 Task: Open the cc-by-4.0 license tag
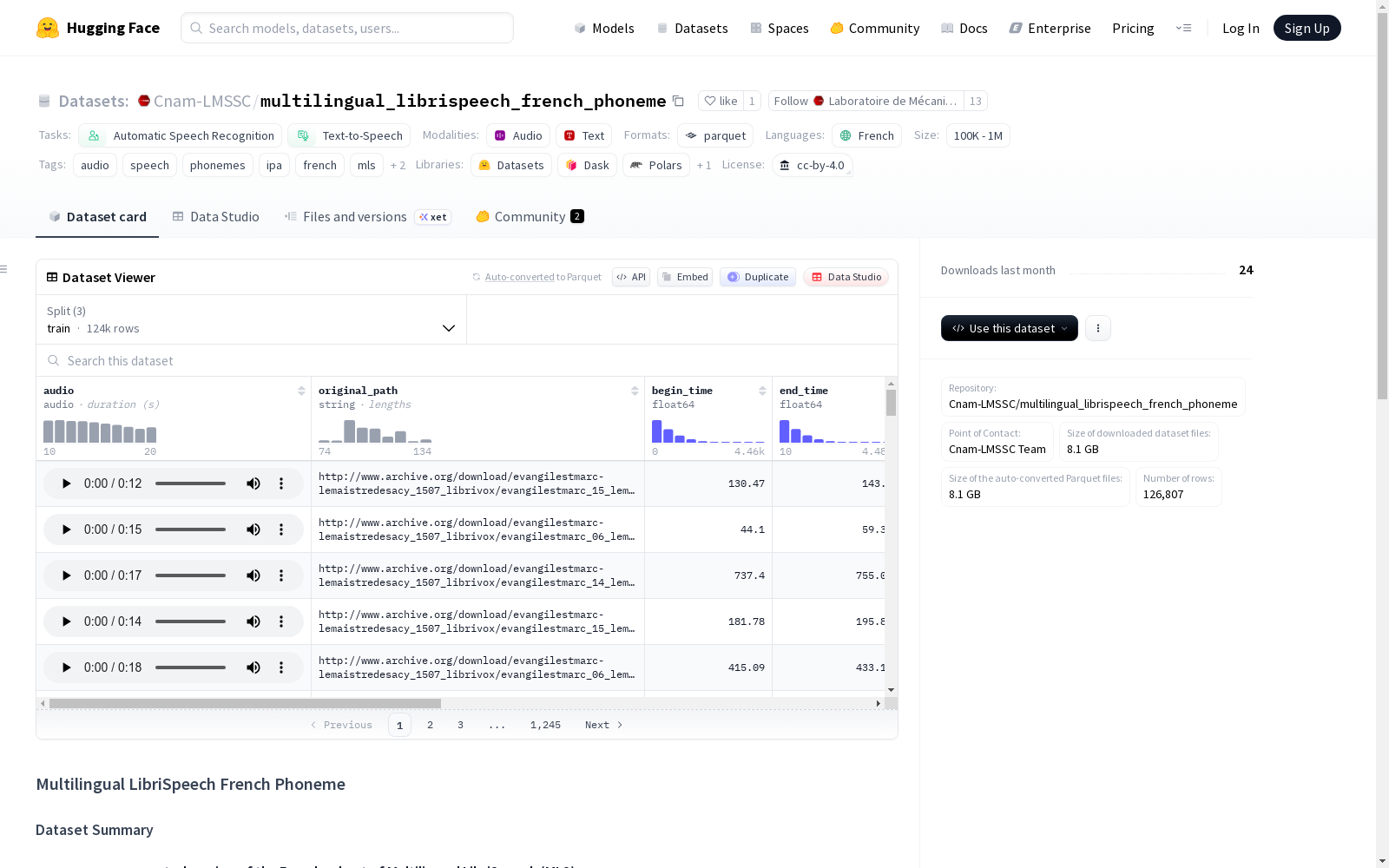[x=812, y=165]
